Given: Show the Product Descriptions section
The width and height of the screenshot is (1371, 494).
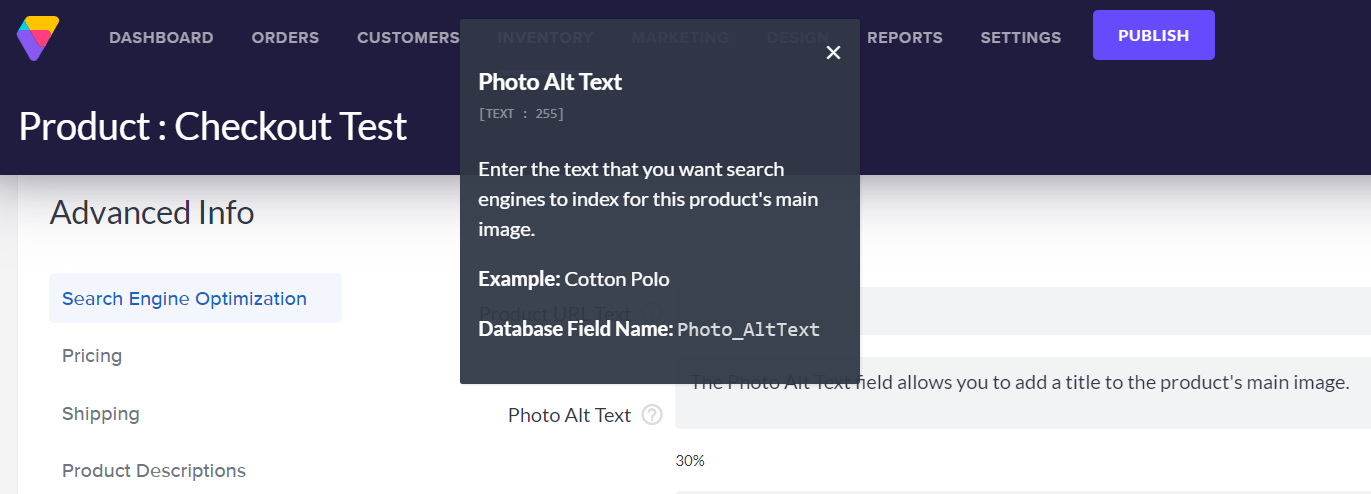Looking at the screenshot, I should (154, 471).
